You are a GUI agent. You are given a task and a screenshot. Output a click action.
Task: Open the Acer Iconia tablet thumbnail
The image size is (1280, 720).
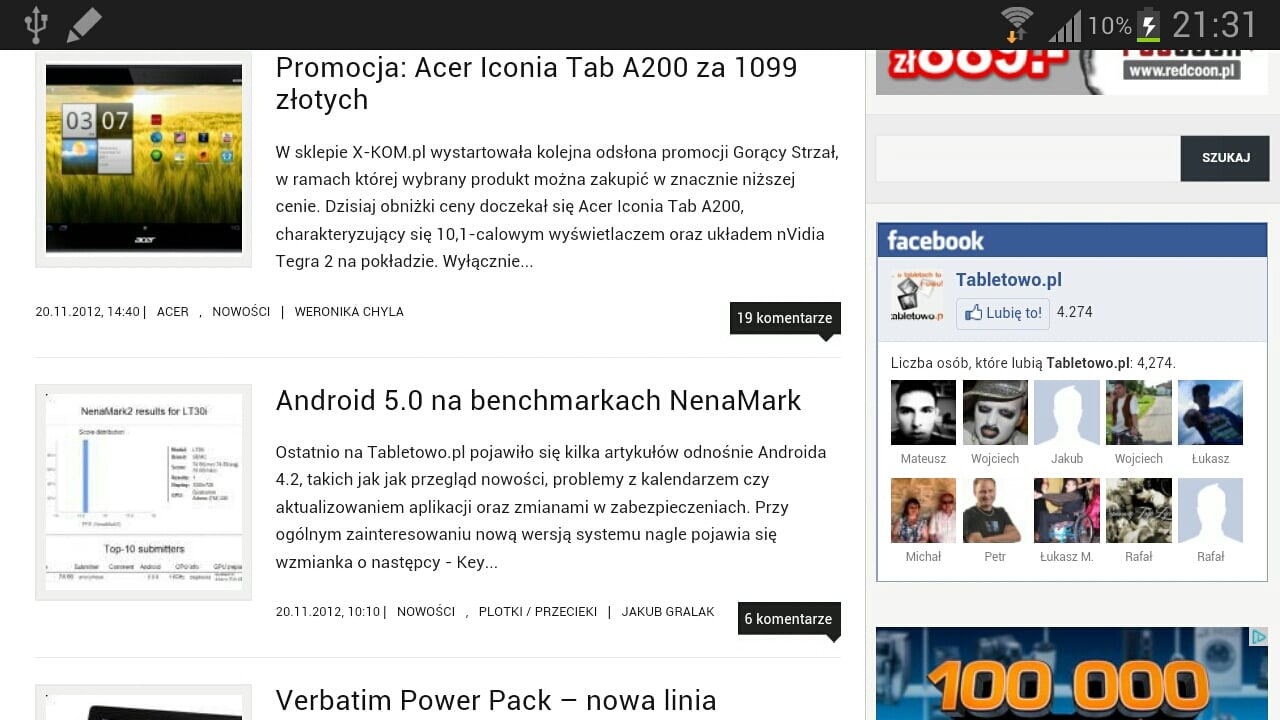143,159
